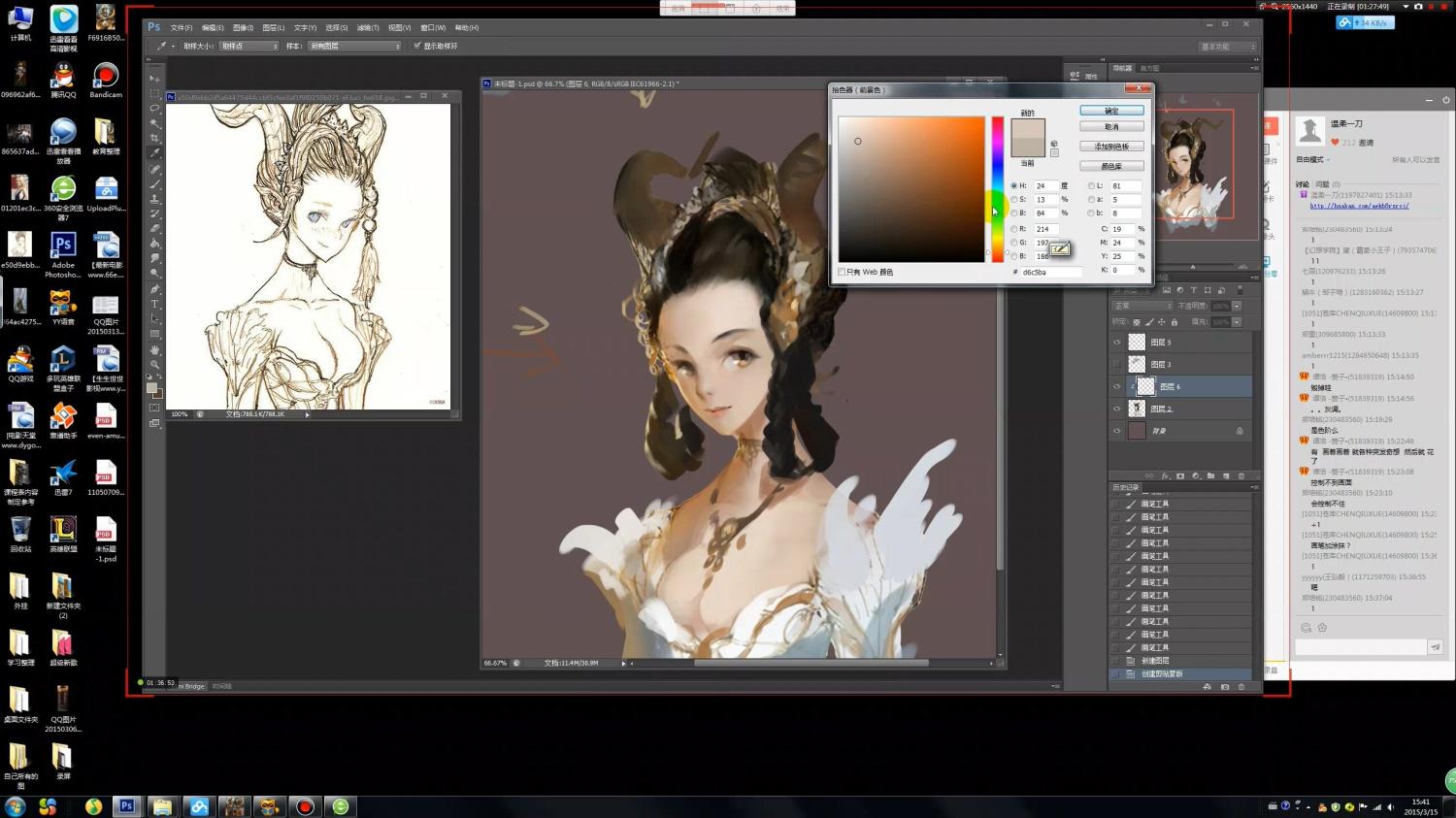Click the foreground color swatch in toolbar

[151, 388]
